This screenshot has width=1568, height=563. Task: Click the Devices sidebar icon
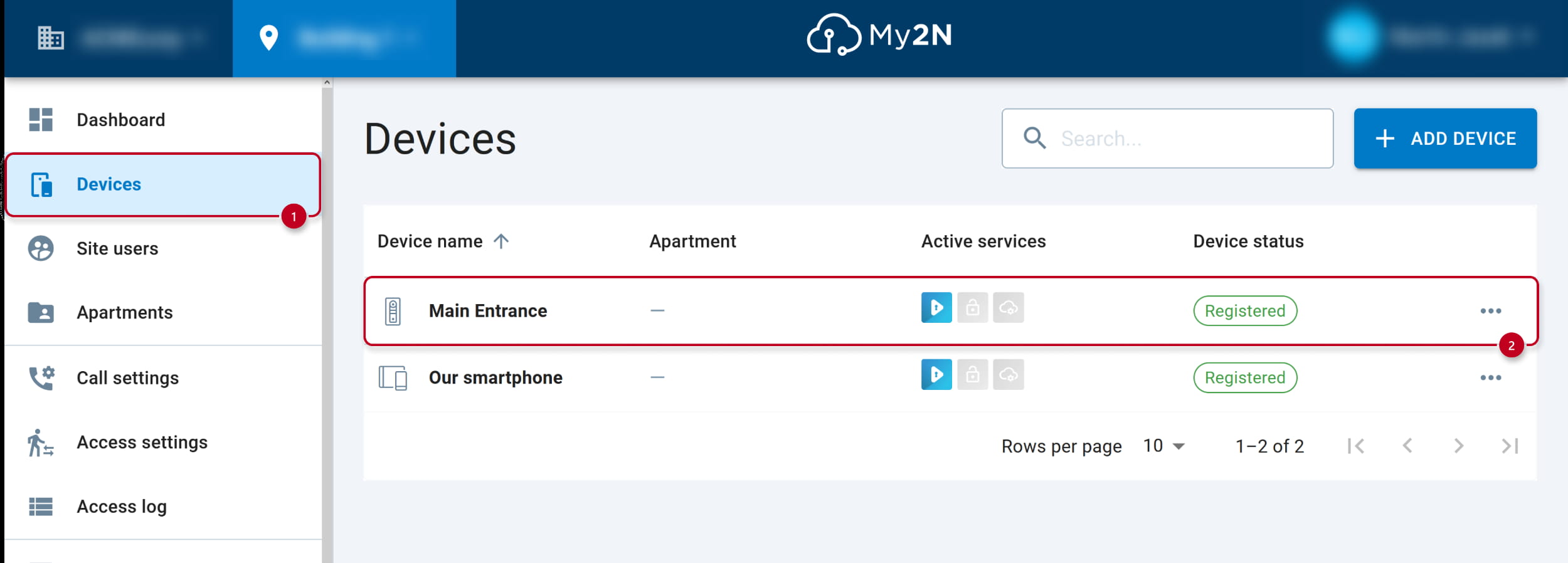(x=41, y=185)
